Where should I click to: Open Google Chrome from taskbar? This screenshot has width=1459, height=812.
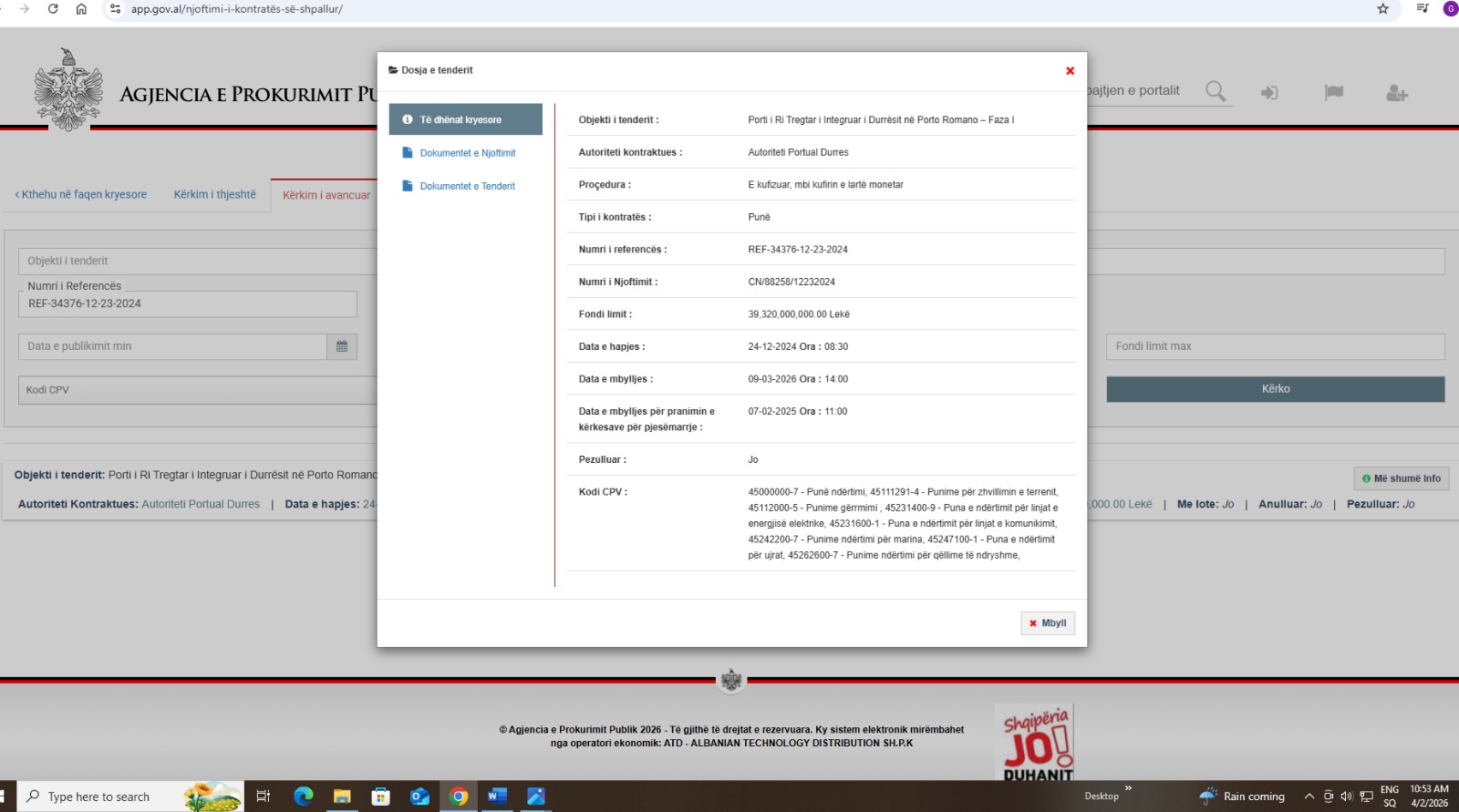click(x=459, y=797)
